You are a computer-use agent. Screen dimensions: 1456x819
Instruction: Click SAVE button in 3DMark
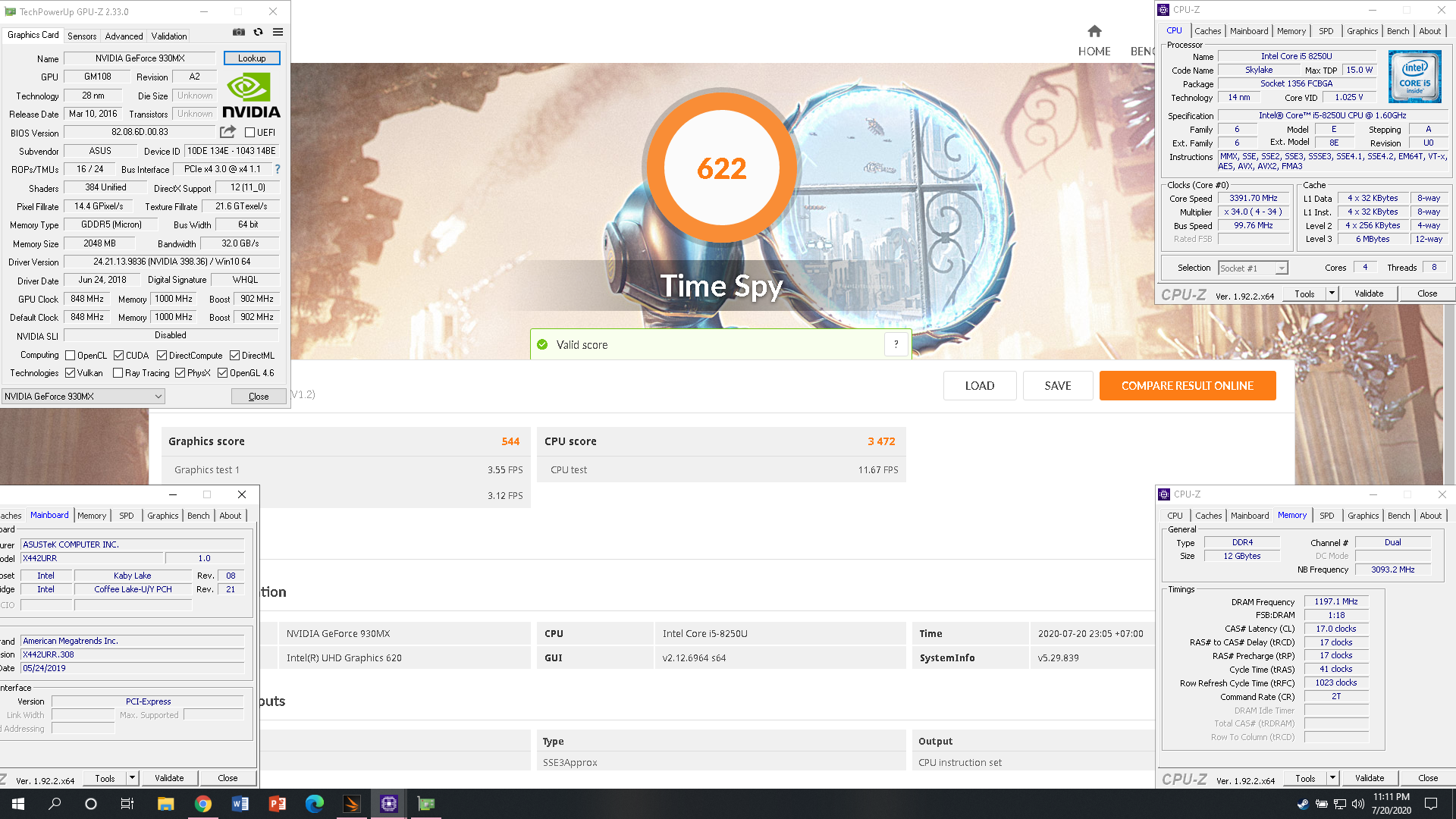tap(1058, 386)
